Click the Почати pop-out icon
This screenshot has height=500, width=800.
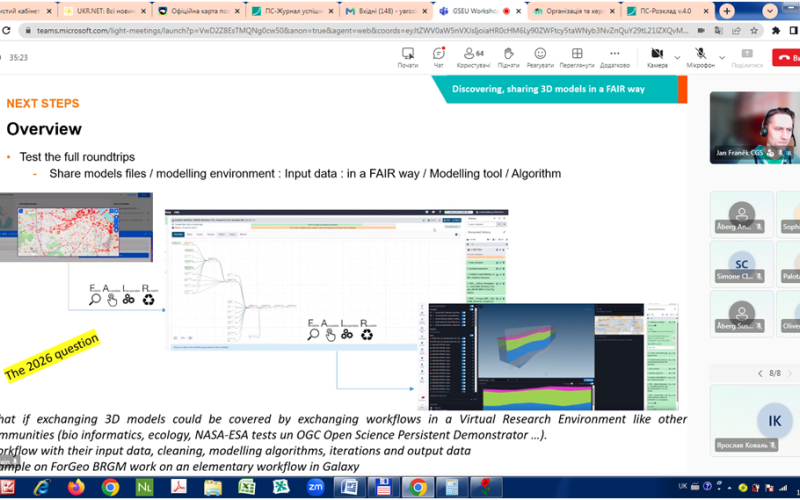pos(408,57)
